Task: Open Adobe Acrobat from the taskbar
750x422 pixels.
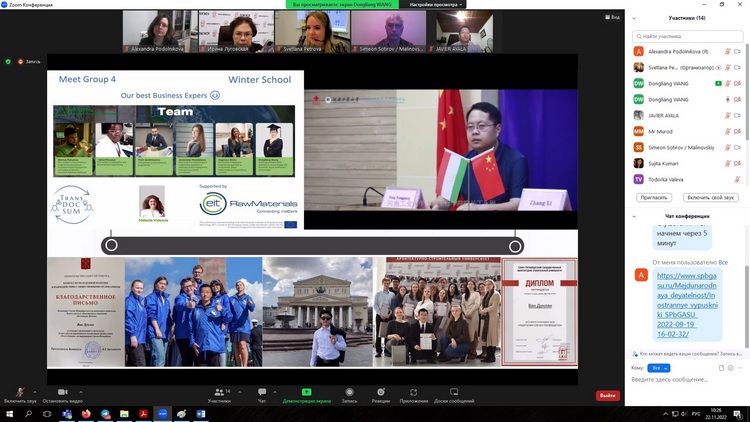Action: click(x=143, y=413)
